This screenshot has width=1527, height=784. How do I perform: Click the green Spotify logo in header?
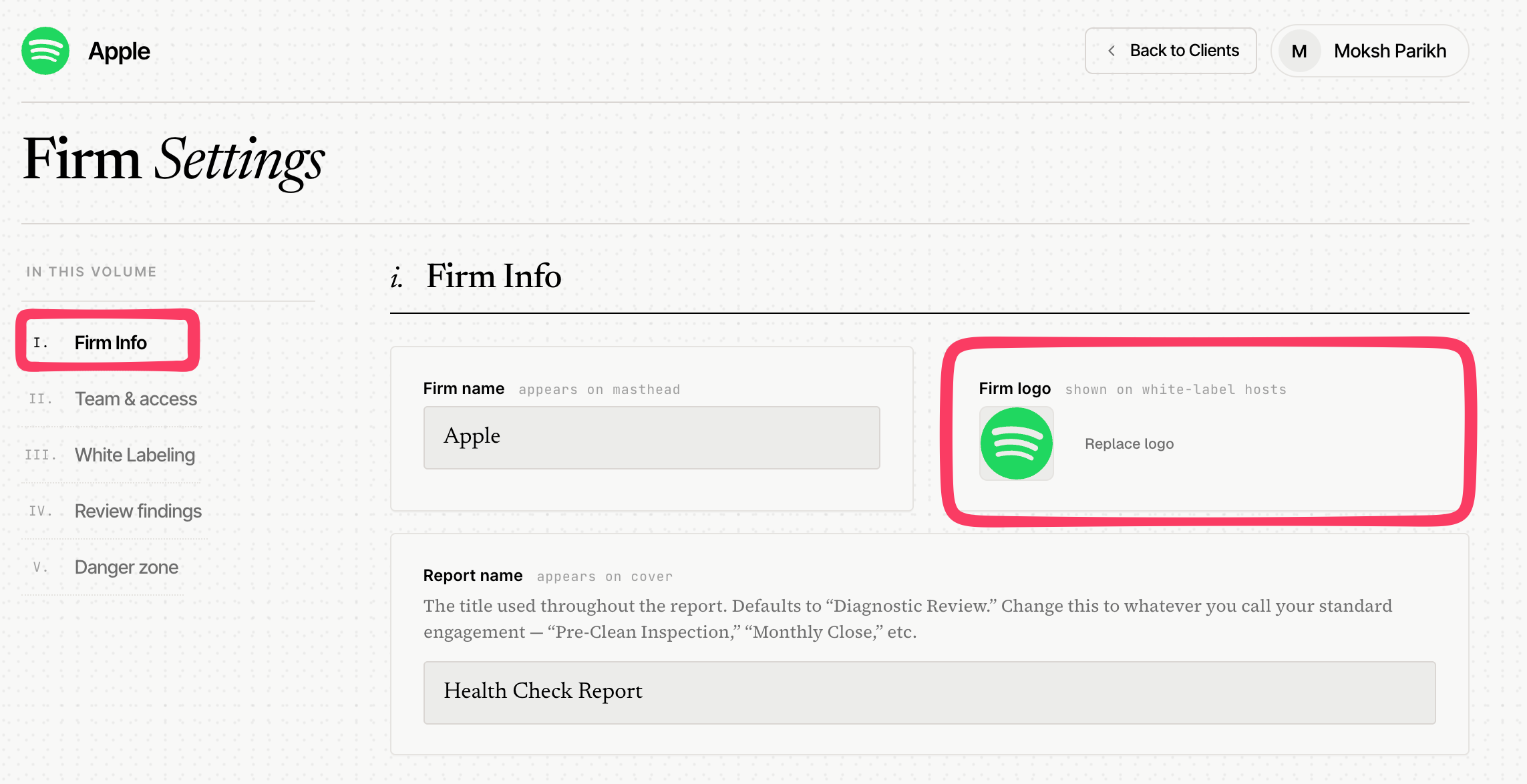pos(45,51)
